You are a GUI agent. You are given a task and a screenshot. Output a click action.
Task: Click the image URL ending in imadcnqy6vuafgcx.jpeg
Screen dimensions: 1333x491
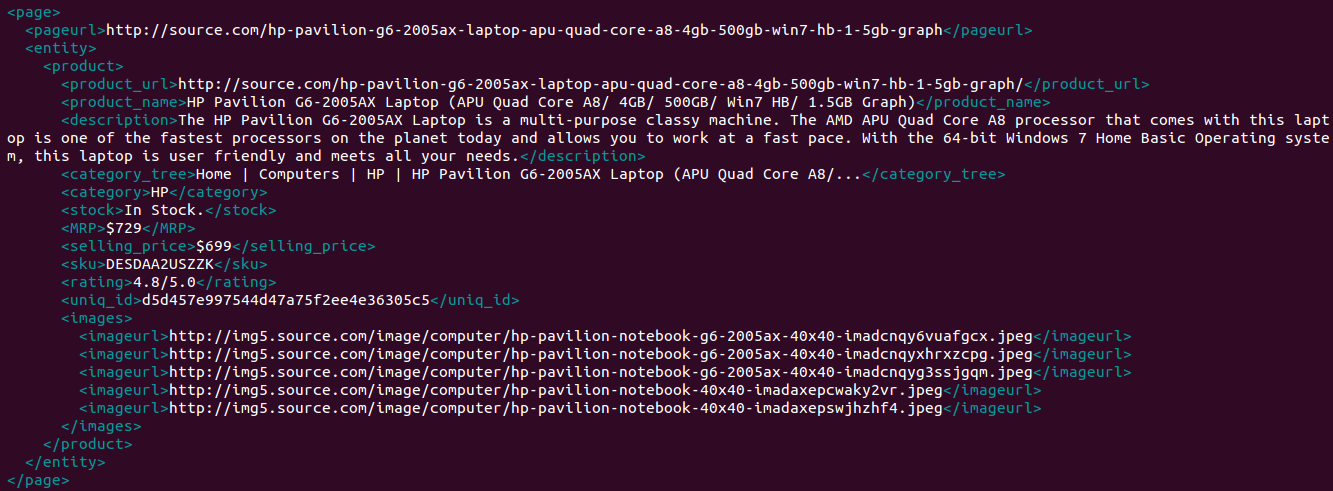[x=601, y=336]
